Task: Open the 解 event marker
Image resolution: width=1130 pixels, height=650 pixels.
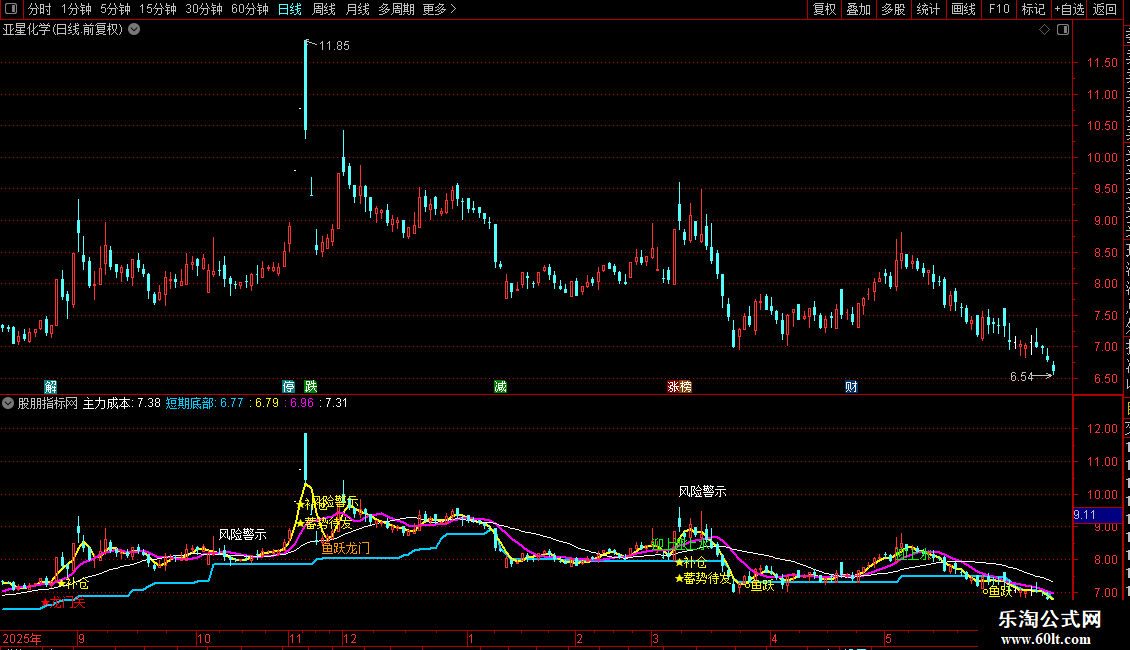Action: click(50, 387)
